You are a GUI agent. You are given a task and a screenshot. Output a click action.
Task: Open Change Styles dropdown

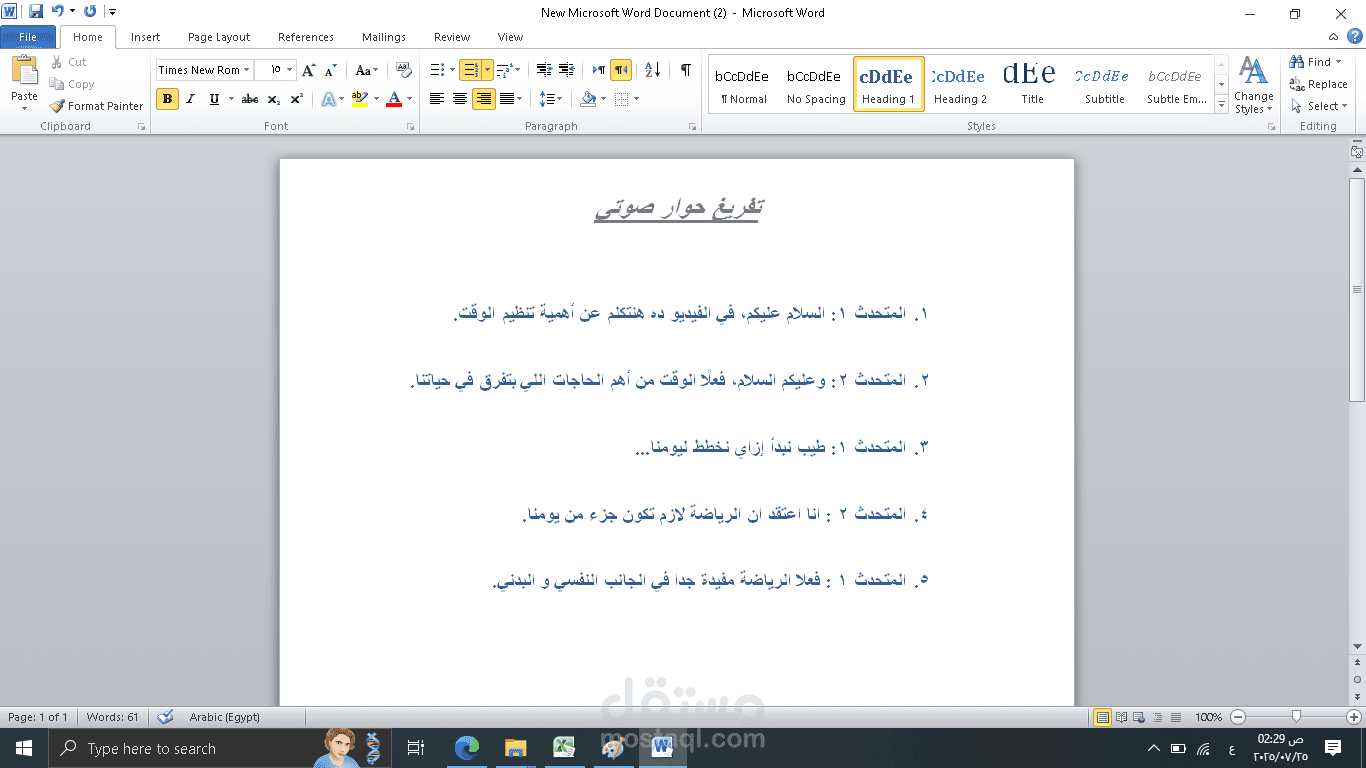click(x=1253, y=86)
